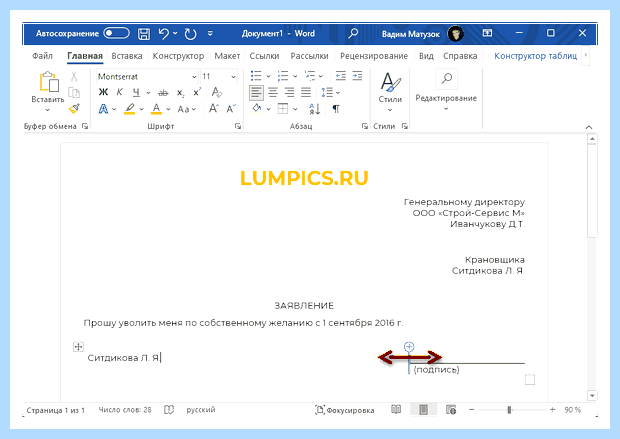
Task: Click the multilevel list icon
Action: point(310,76)
